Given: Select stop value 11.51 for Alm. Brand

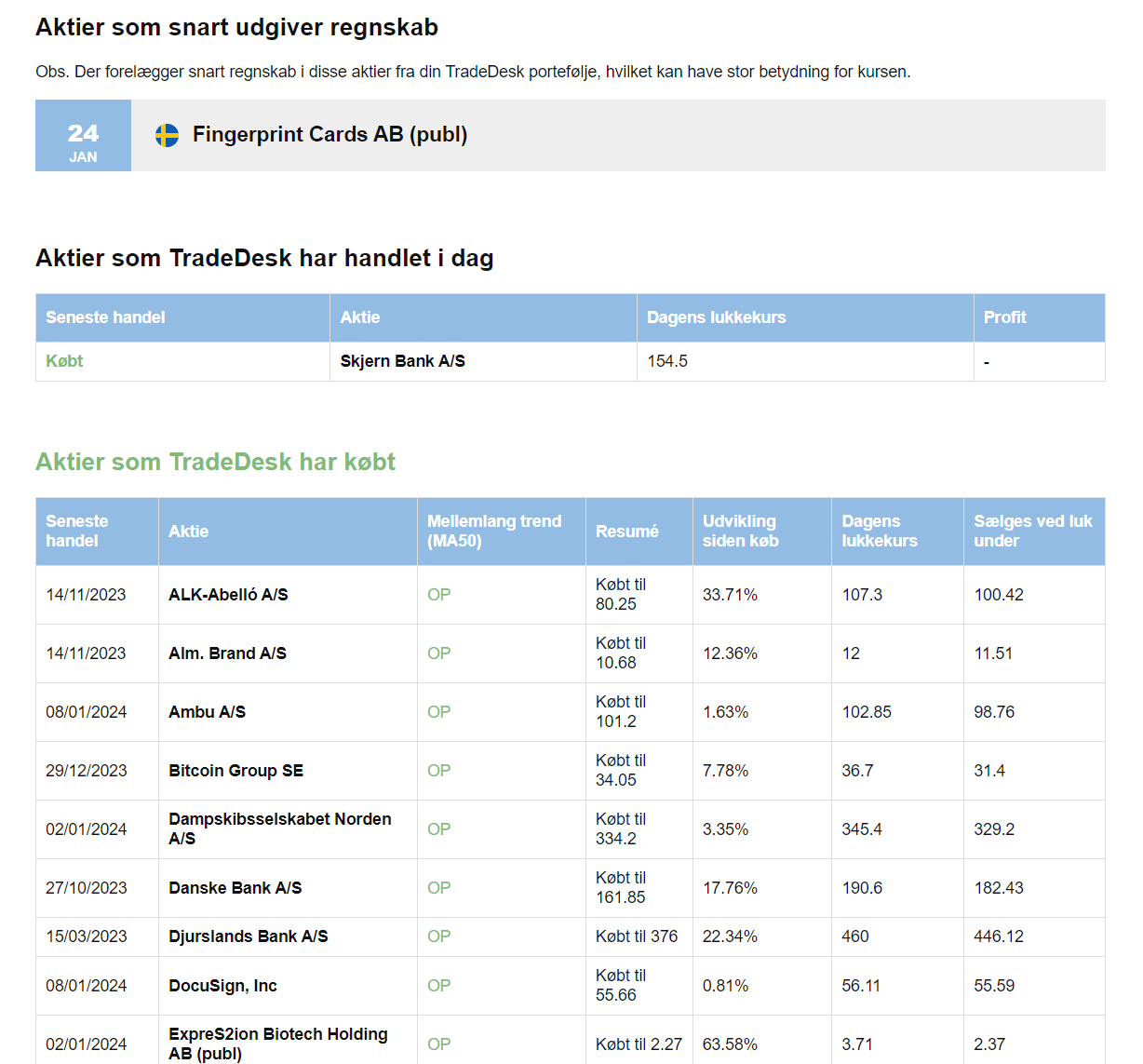Looking at the screenshot, I should (992, 653).
